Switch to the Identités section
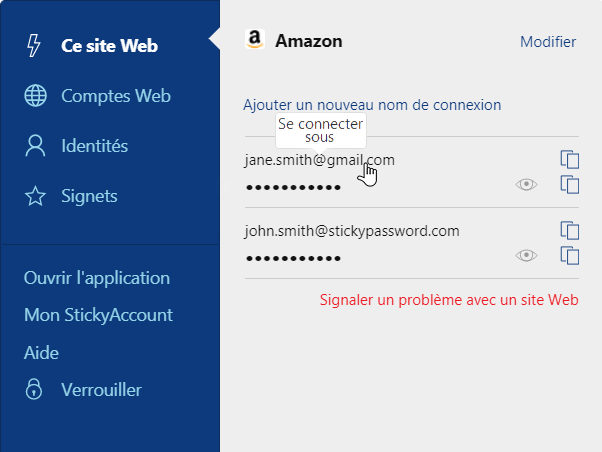602x452 pixels. [94, 146]
